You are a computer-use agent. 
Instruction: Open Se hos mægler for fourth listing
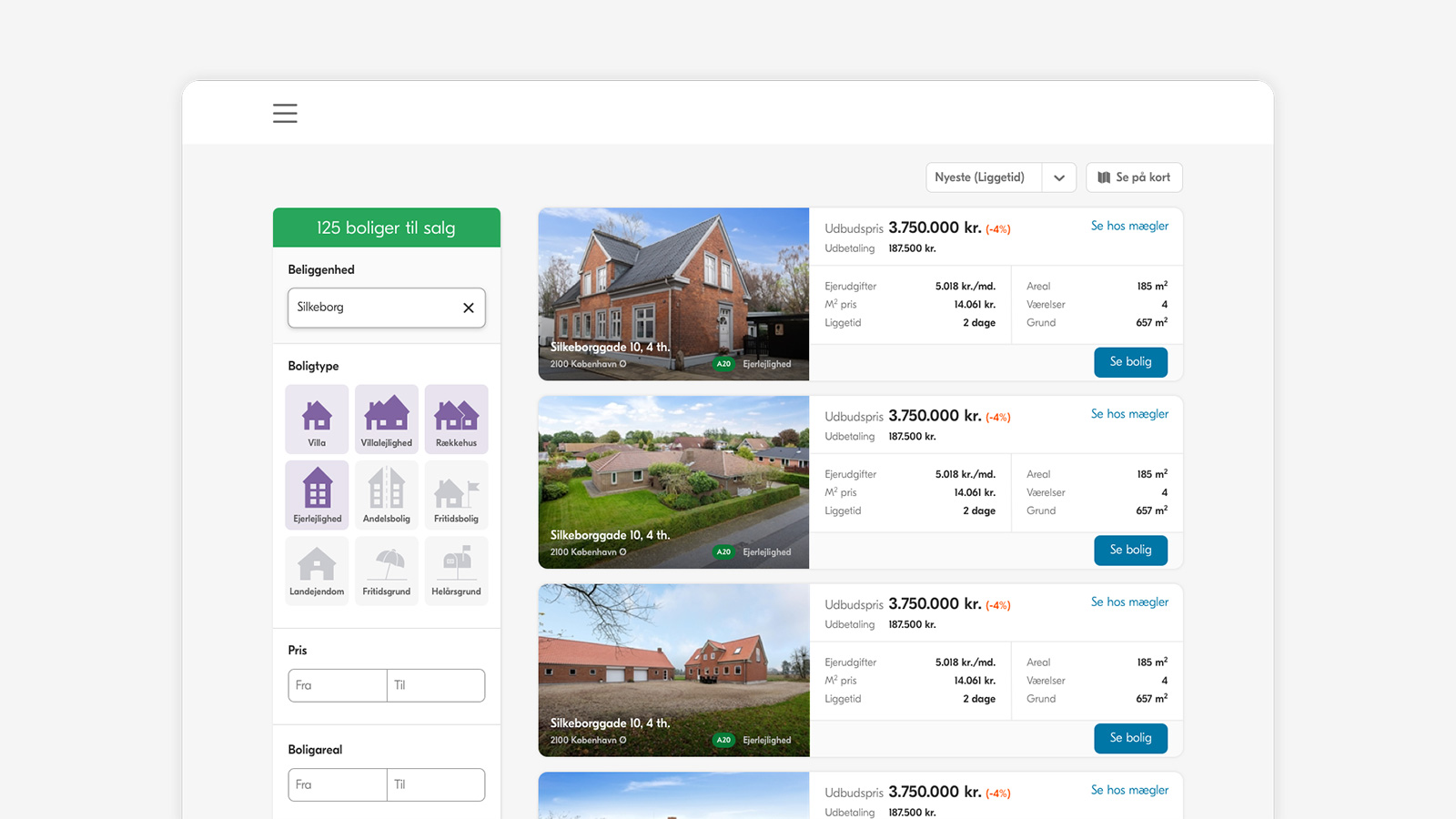pos(1129,791)
